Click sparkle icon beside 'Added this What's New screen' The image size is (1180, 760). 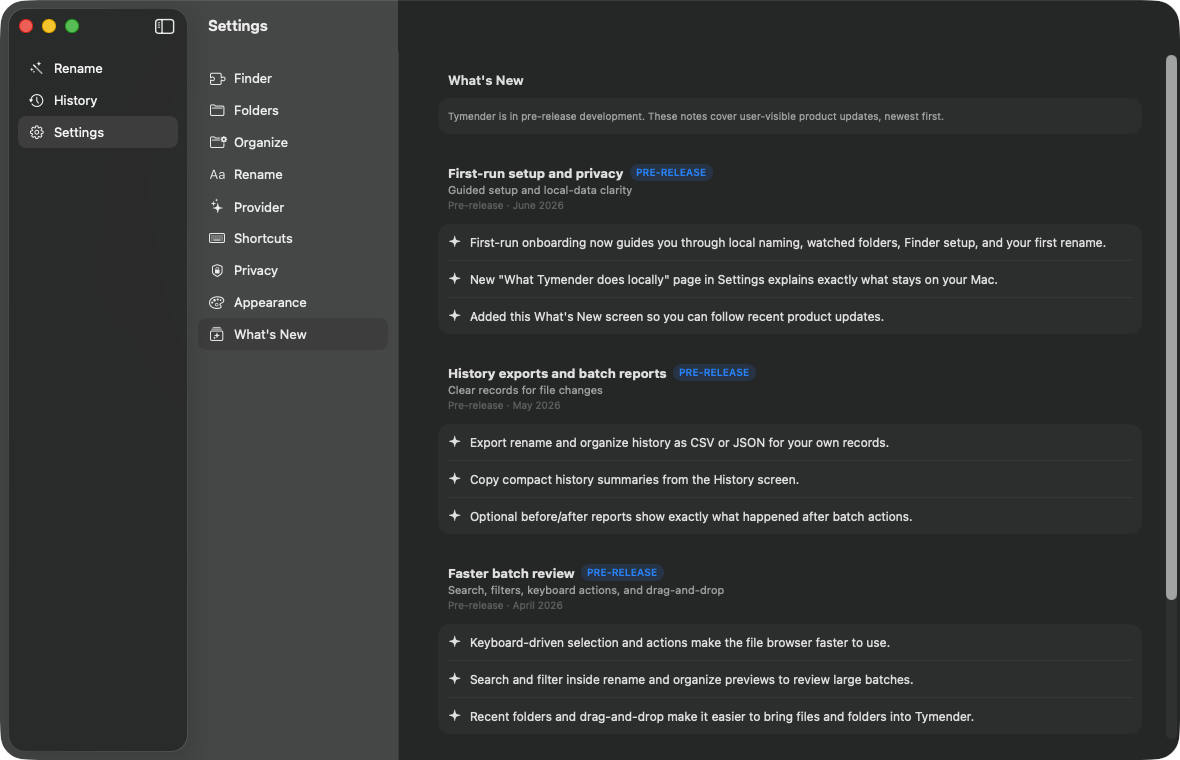point(455,315)
